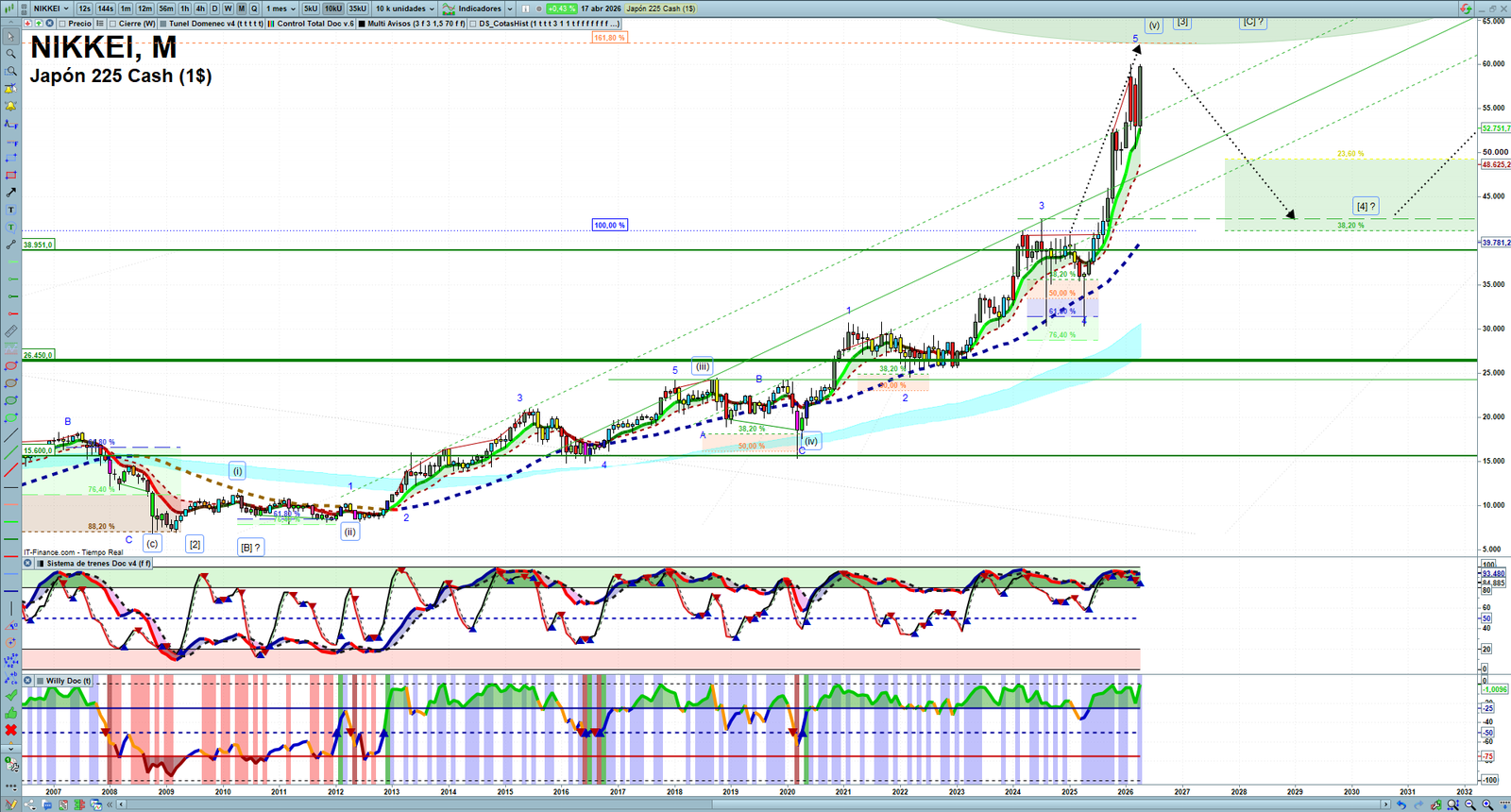Click the zoom in magnifier at bottom right
The height and width of the screenshot is (812, 1511).
pos(1487,804)
